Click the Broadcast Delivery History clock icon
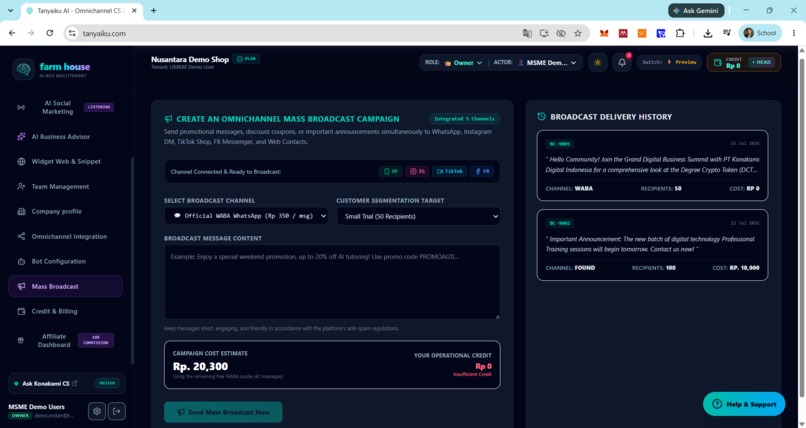 541,117
